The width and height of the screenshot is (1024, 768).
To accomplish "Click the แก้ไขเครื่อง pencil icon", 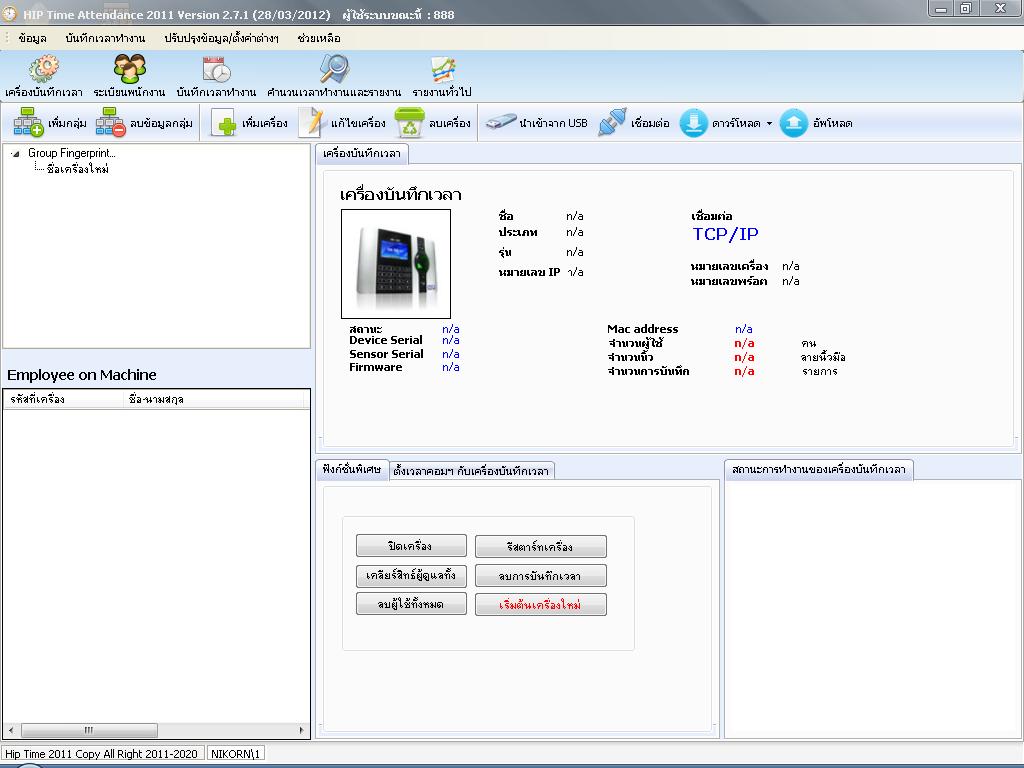I will point(311,123).
